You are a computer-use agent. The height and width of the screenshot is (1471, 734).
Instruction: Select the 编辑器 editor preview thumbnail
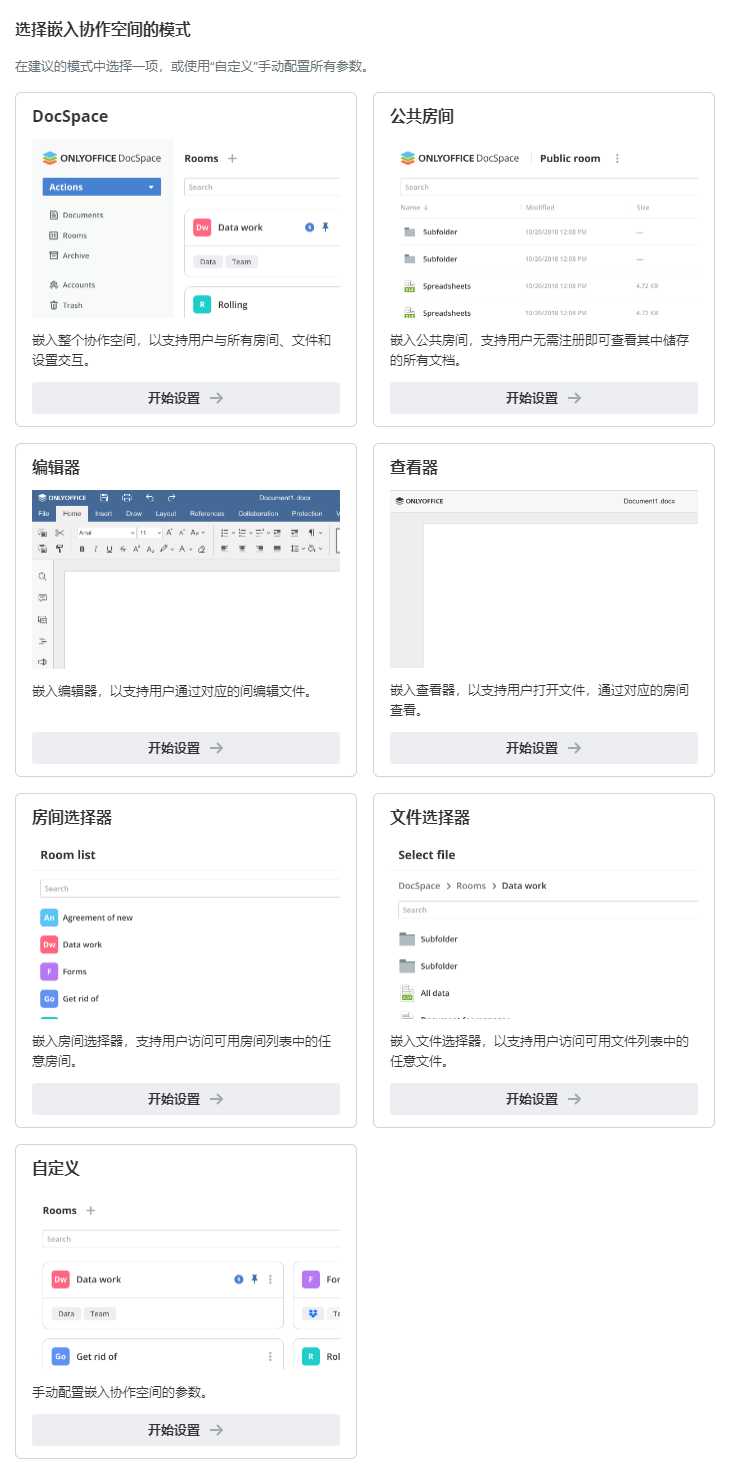pyautogui.click(x=186, y=579)
